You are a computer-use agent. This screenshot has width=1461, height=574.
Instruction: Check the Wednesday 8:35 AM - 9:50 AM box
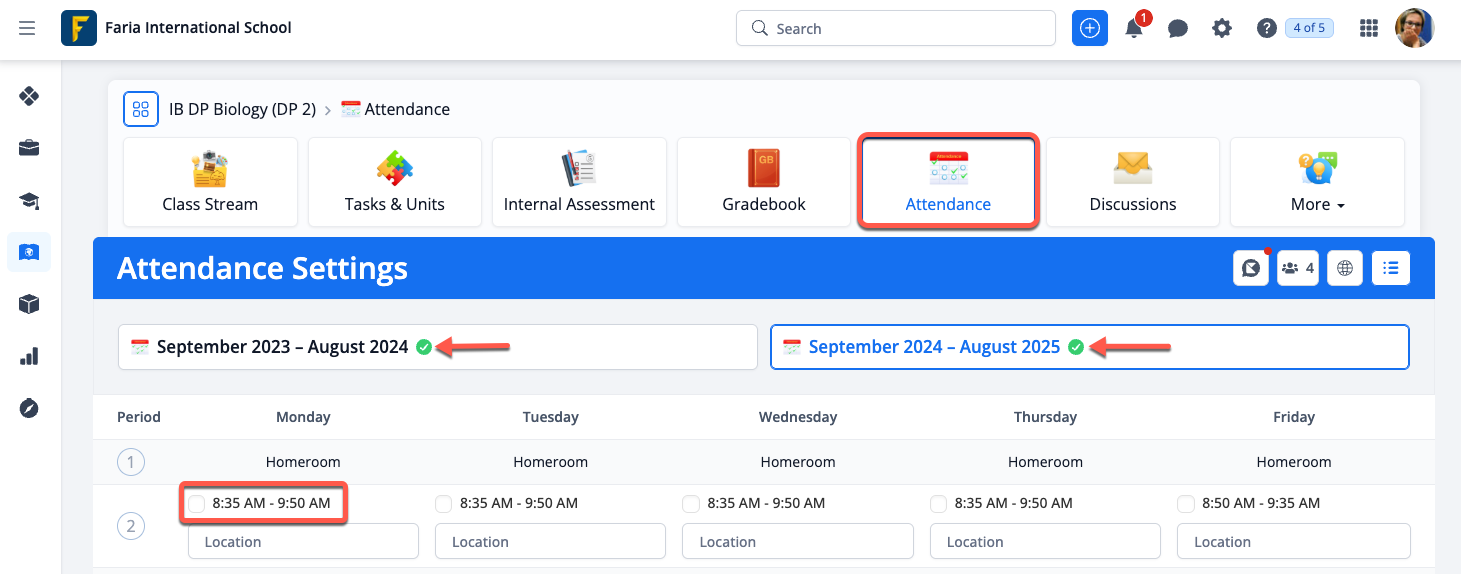click(691, 504)
